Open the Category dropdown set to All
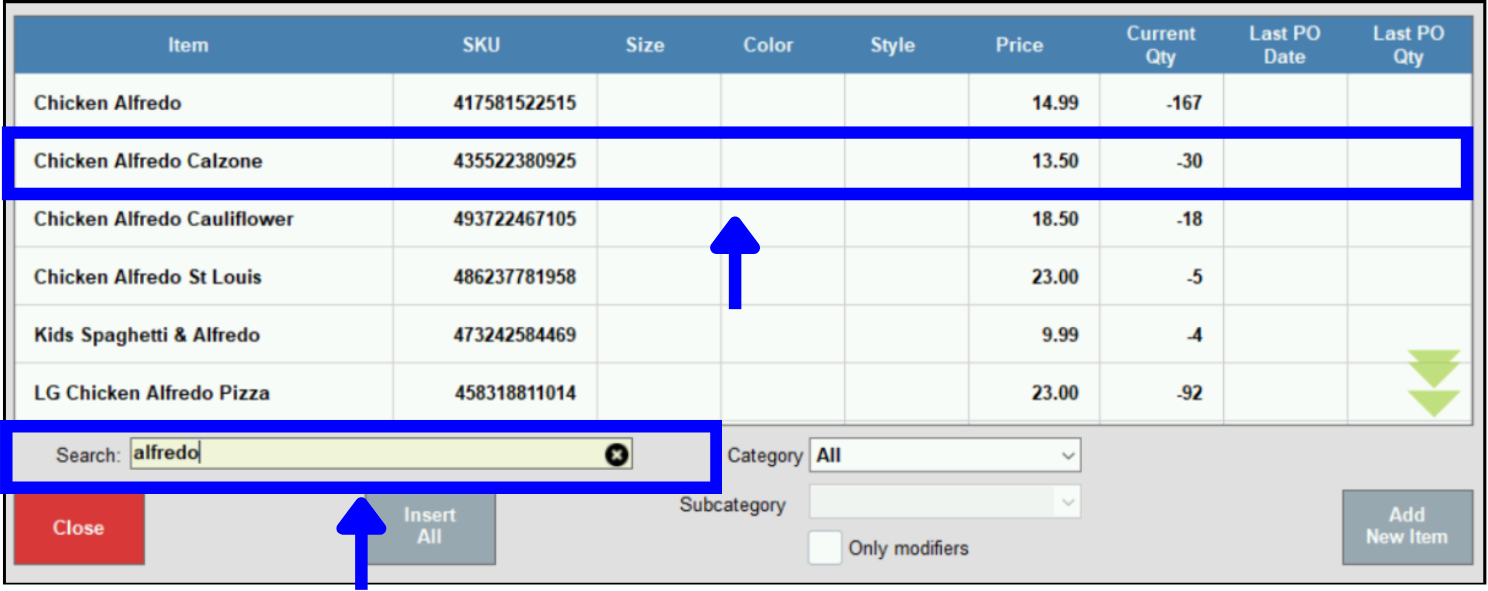 click(x=945, y=455)
